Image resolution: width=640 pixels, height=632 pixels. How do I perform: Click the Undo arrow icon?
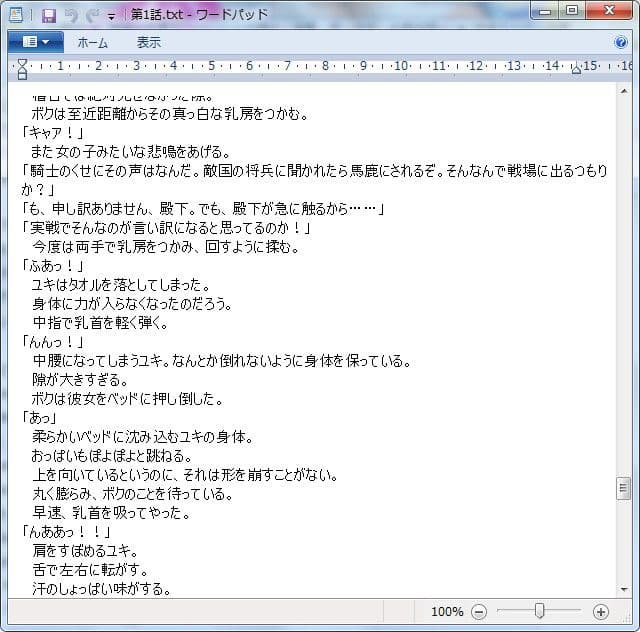coord(70,15)
